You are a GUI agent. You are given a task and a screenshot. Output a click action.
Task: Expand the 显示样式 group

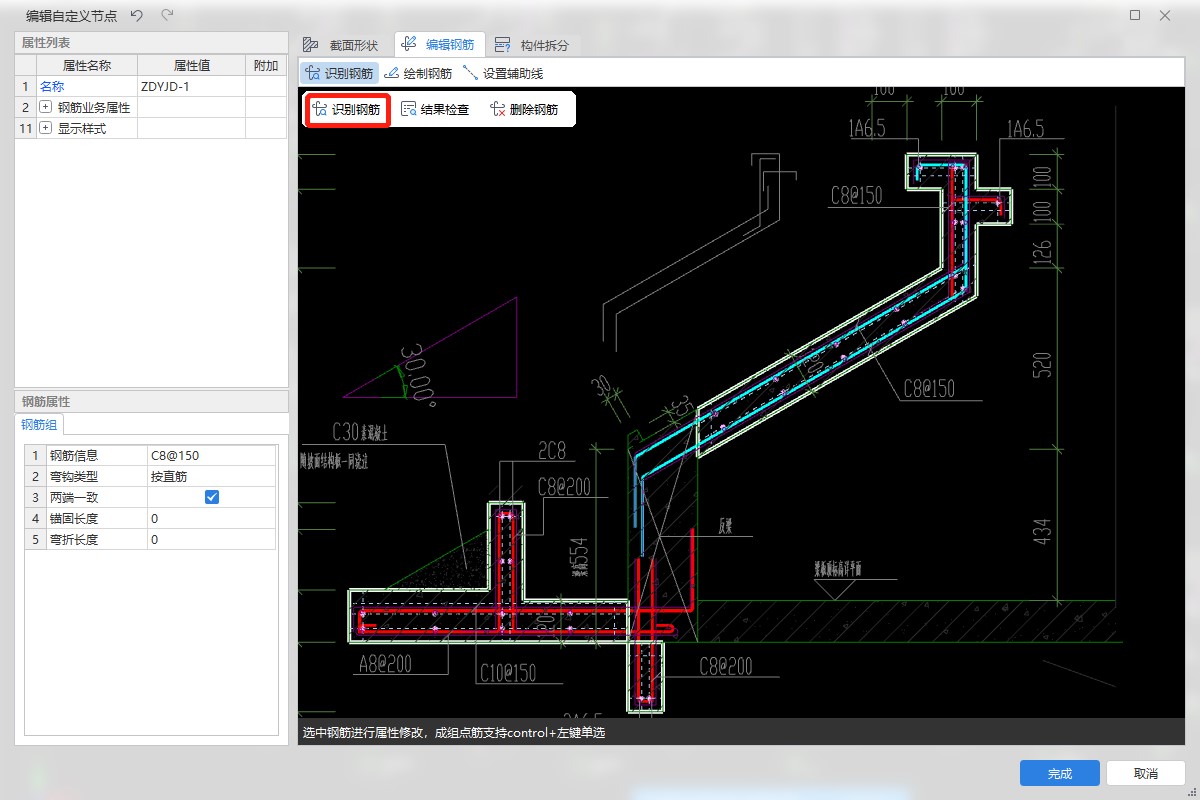45,128
